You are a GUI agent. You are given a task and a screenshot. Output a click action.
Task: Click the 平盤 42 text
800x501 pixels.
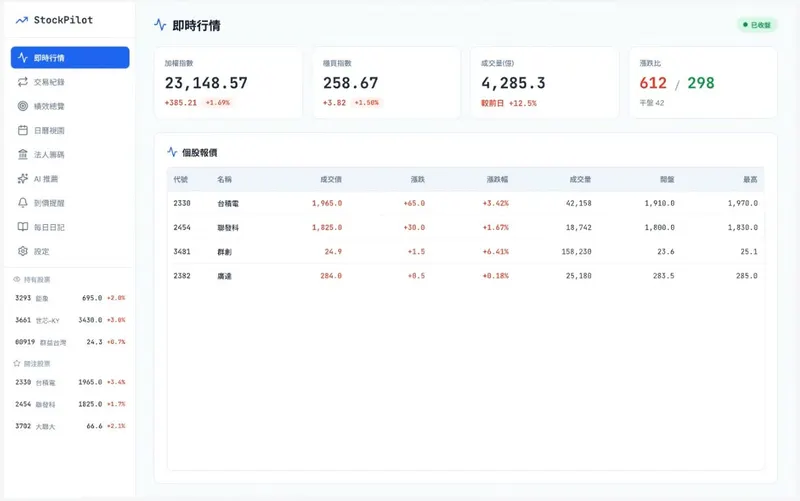652,103
